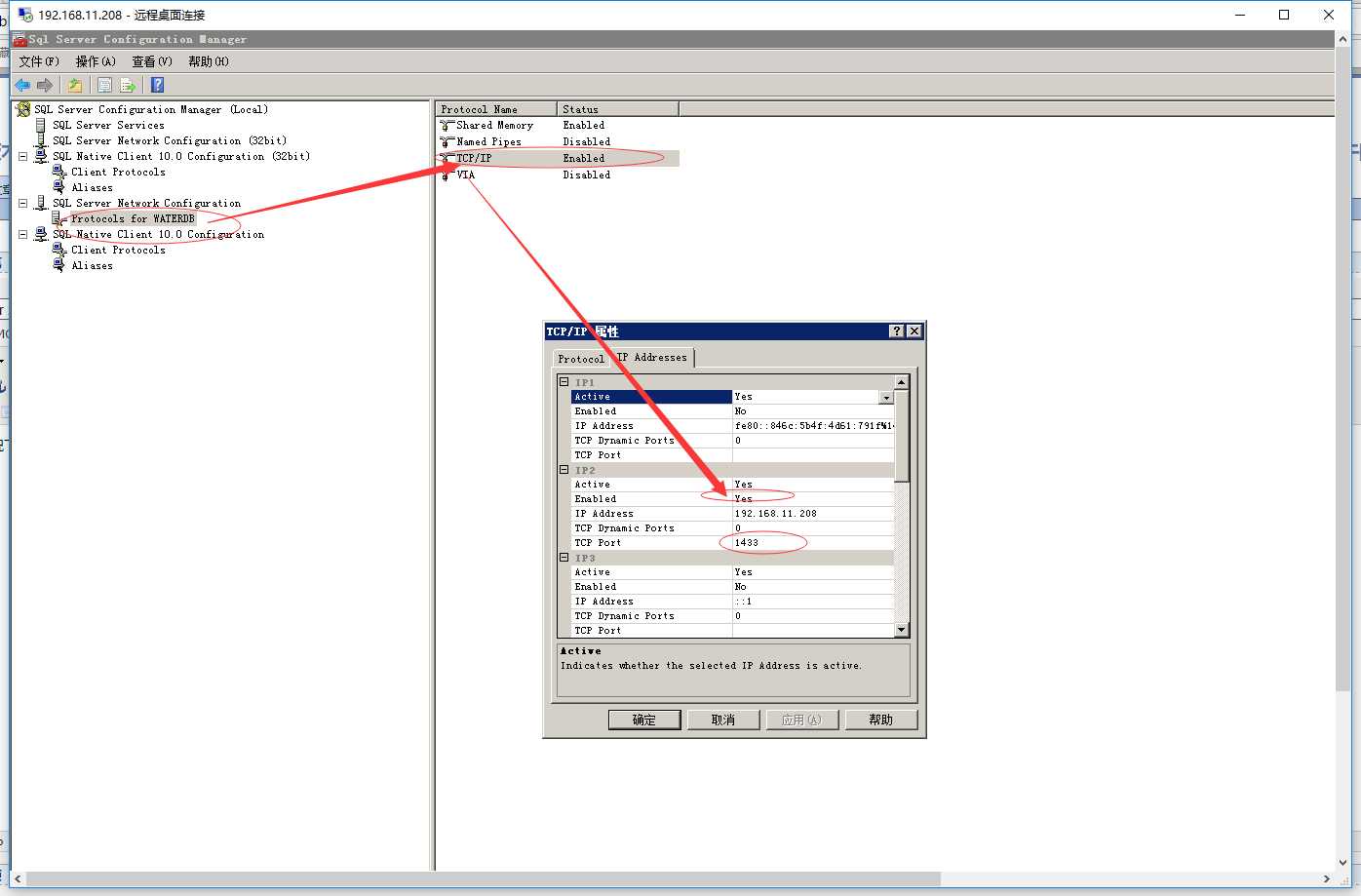This screenshot has height=896, width=1361.
Task: Click the Up One Level folder icon
Action: (x=75, y=85)
